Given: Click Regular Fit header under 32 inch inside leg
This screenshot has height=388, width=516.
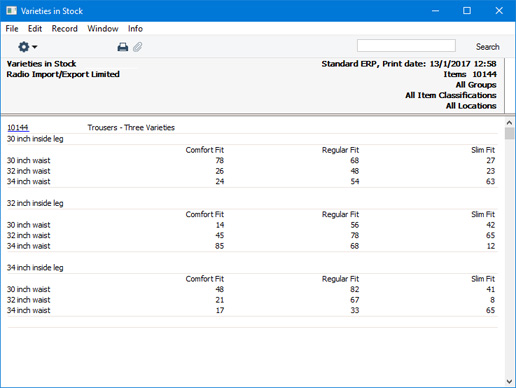Looking at the screenshot, I should point(340,214).
